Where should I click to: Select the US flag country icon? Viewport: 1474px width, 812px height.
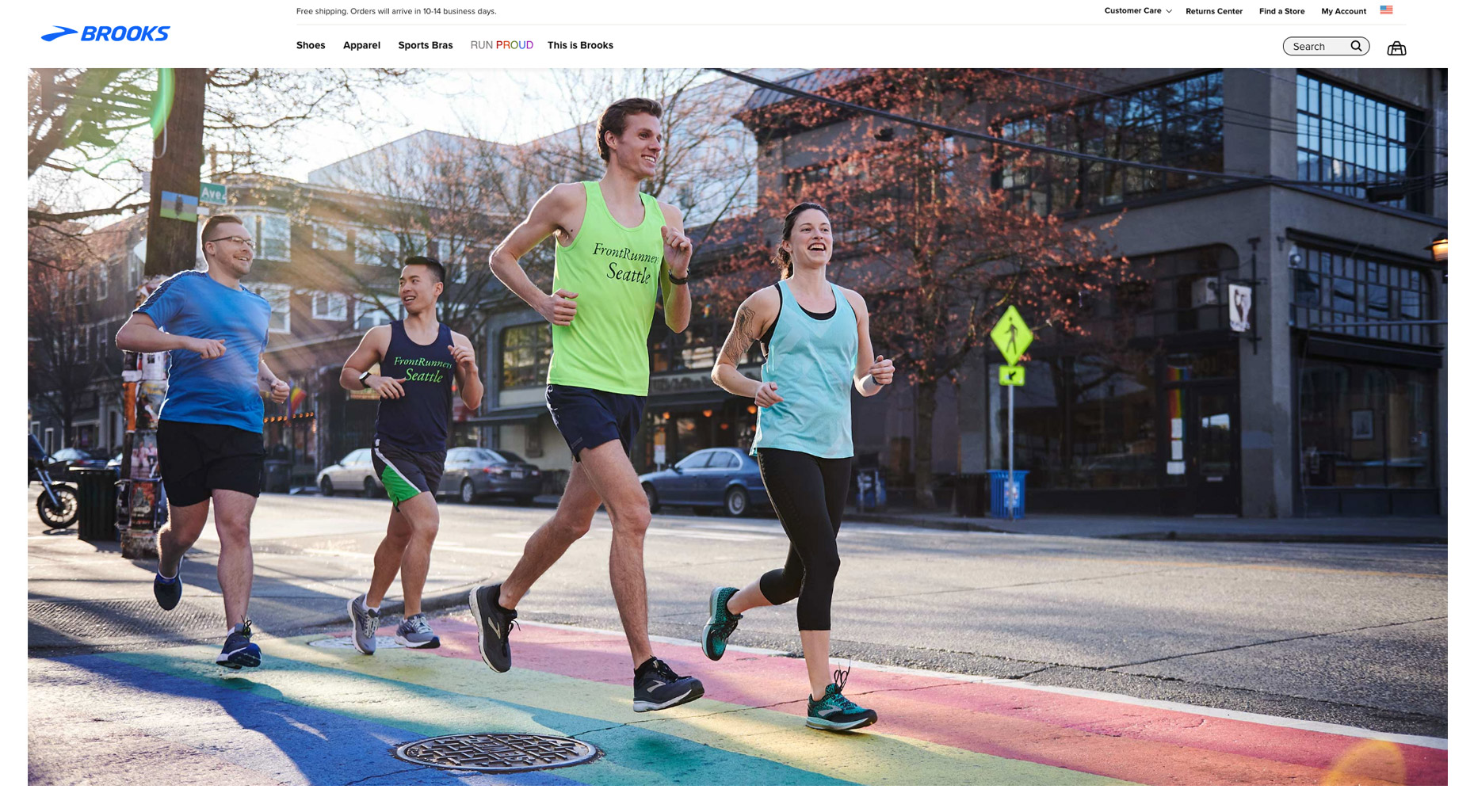click(x=1386, y=10)
